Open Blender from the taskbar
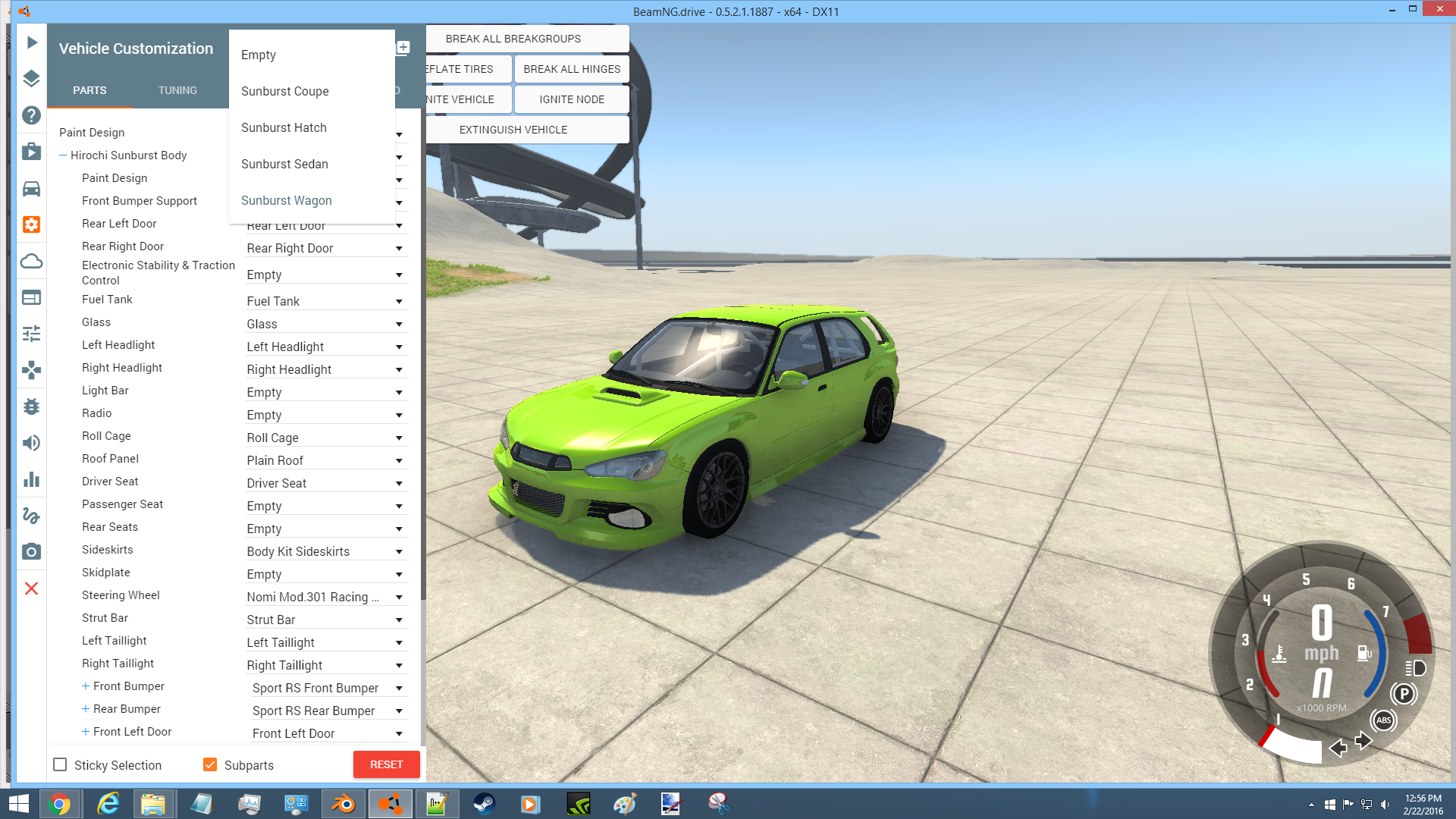The height and width of the screenshot is (819, 1456). pos(343,804)
